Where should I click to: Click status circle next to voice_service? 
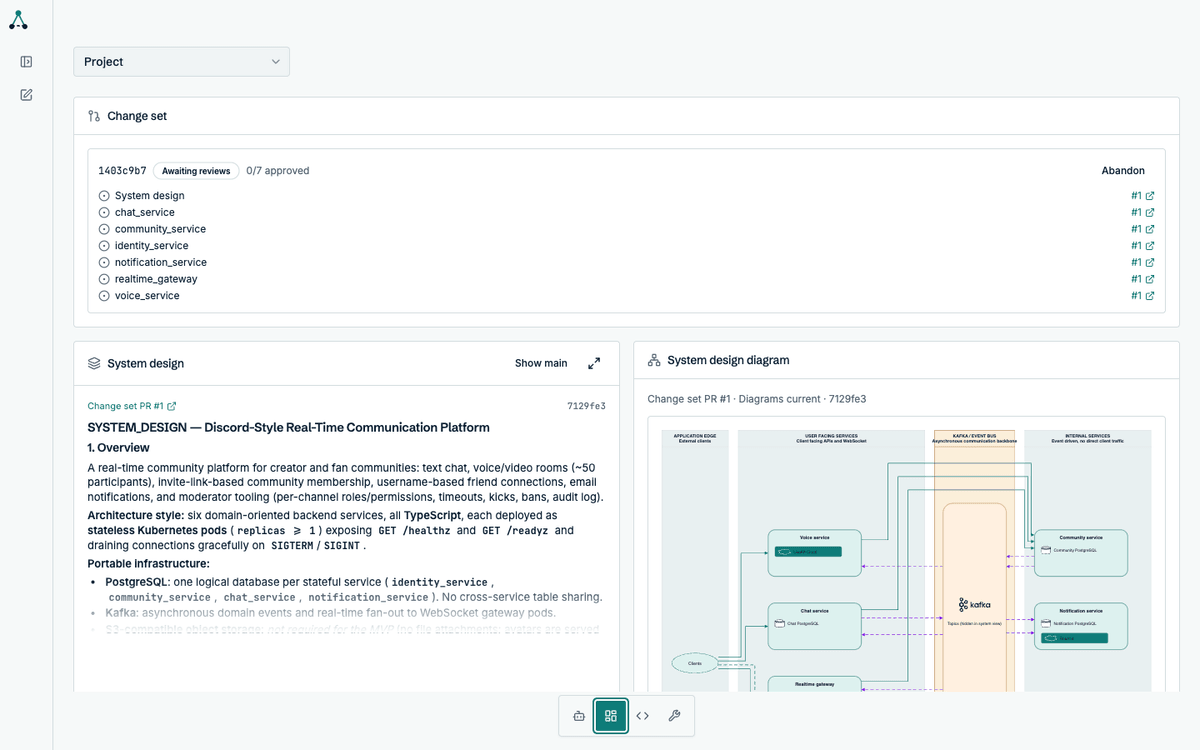[x=104, y=296]
